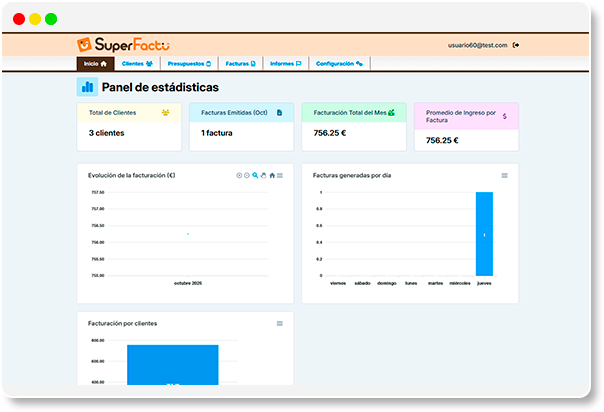The image size is (604, 412).
Task: Activate the panning hand tool on the chart
Action: [x=263, y=175]
